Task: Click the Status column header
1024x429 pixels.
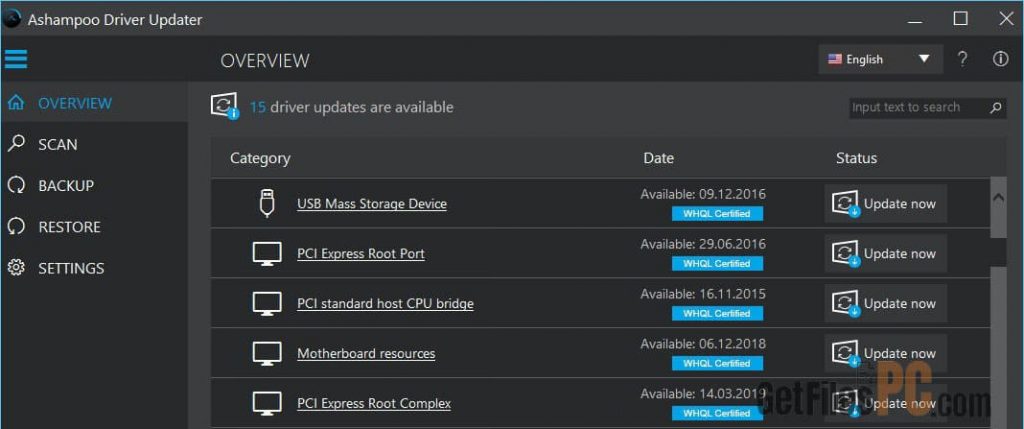Action: coord(856,158)
